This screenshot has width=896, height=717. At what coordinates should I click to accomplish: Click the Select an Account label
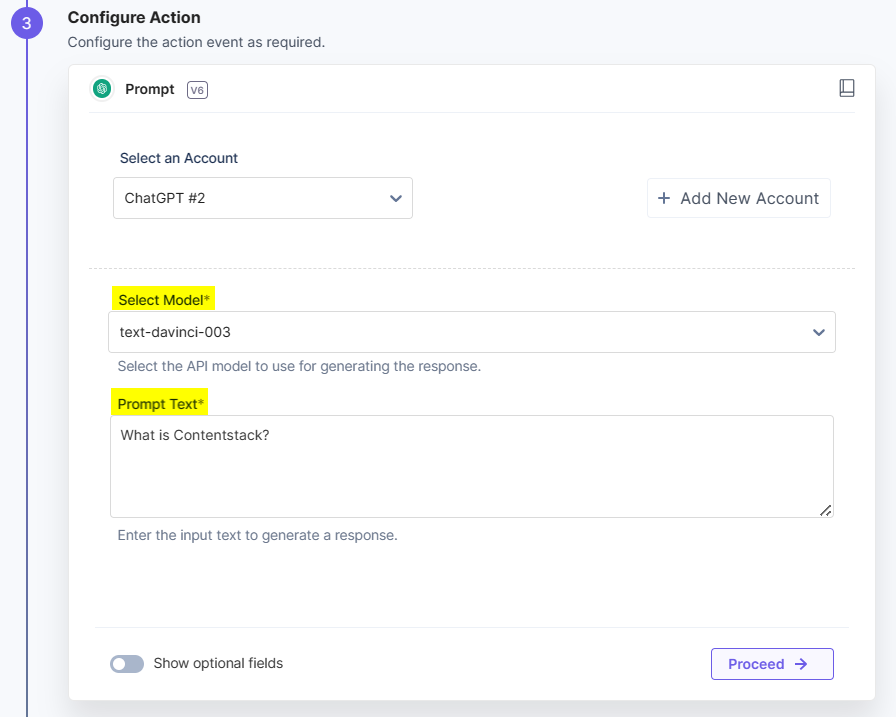[x=179, y=158]
